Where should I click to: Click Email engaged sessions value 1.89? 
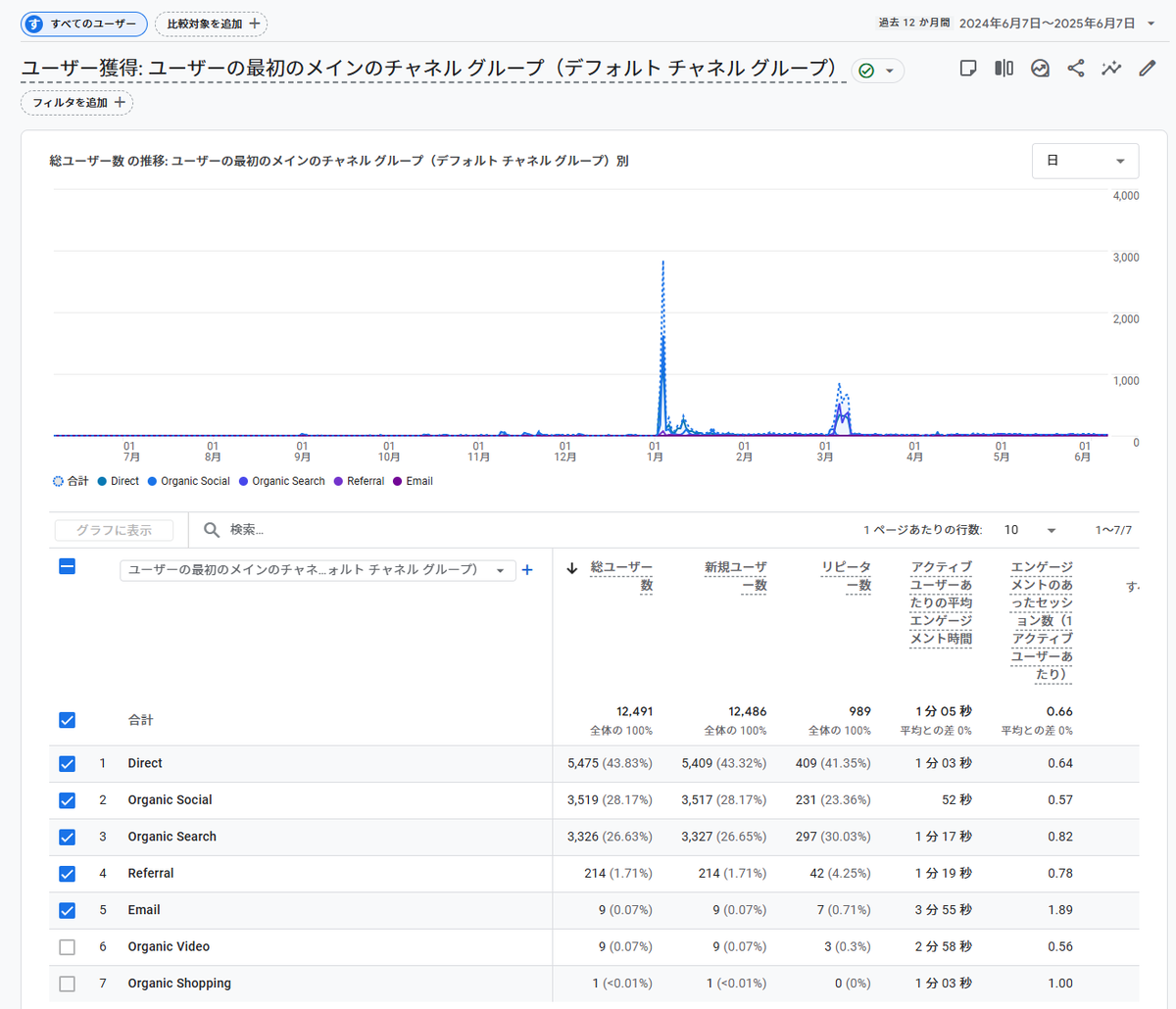point(1059,910)
